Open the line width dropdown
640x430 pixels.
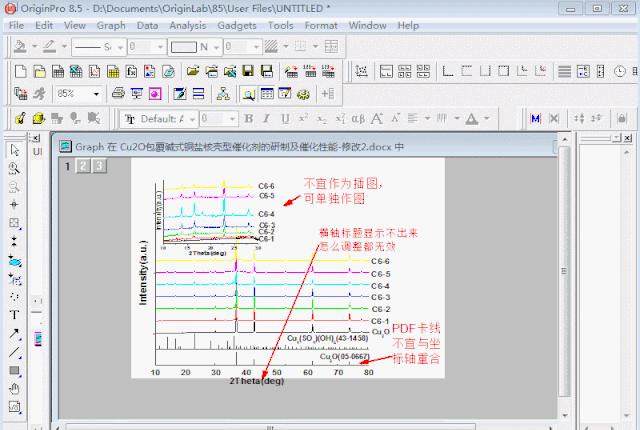[x=146, y=47]
